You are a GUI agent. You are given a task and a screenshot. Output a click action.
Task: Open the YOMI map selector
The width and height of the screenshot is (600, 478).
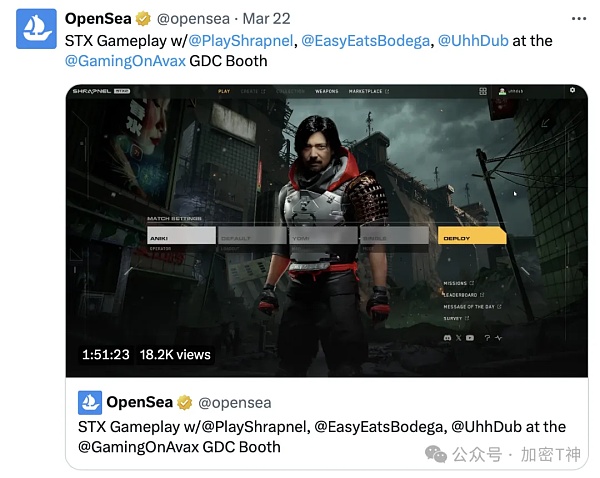323,235
